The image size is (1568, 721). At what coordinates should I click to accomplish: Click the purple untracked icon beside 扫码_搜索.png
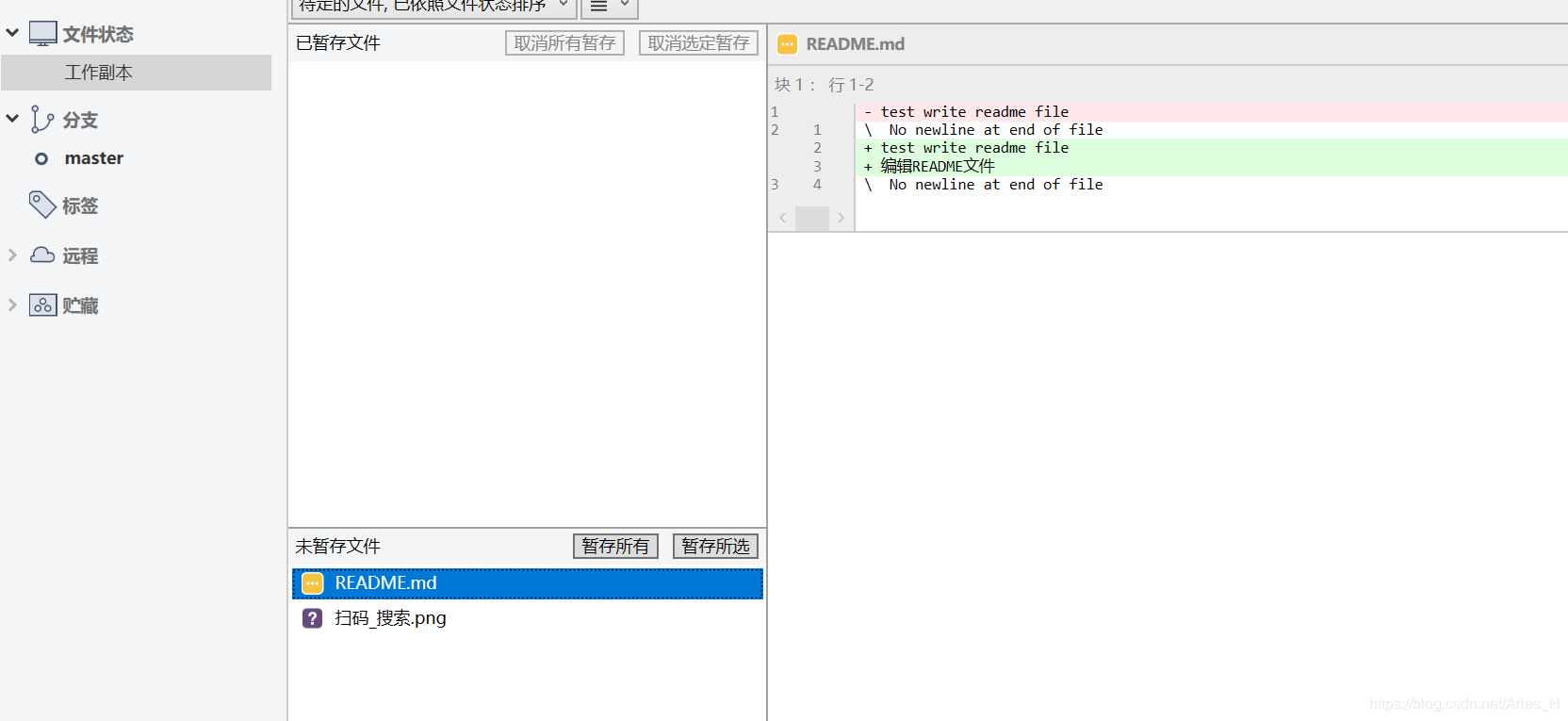tap(312, 618)
